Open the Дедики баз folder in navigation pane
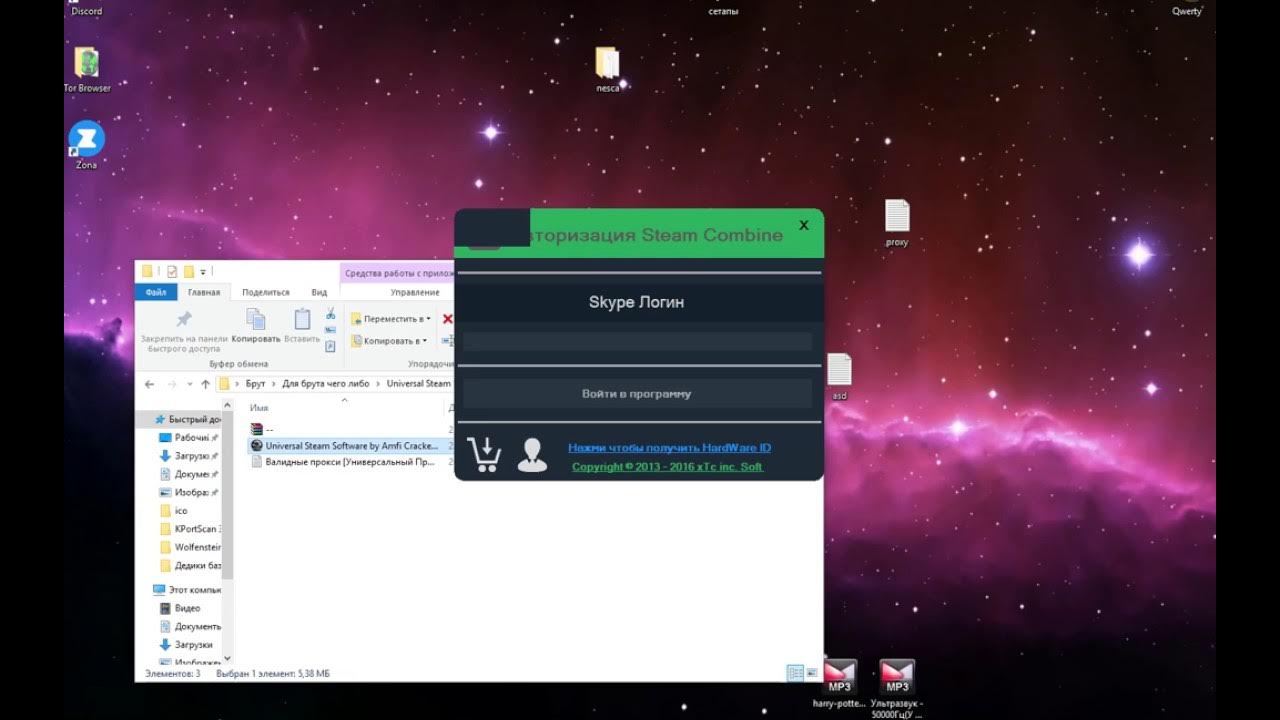Viewport: 1280px width, 720px height. point(190,565)
